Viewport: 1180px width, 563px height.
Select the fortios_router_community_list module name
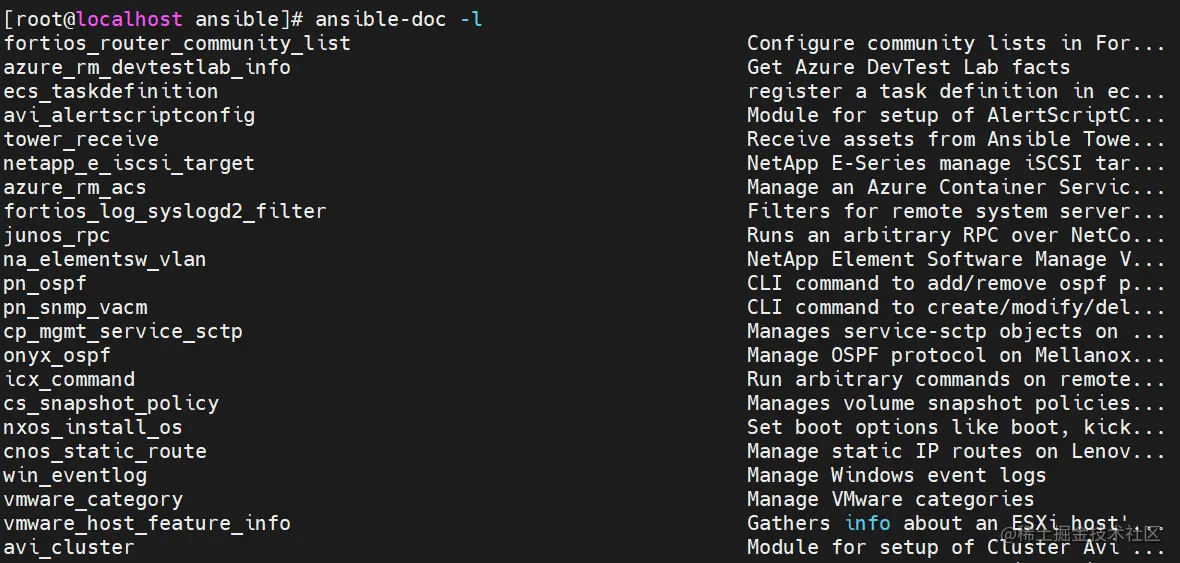[x=177, y=43]
